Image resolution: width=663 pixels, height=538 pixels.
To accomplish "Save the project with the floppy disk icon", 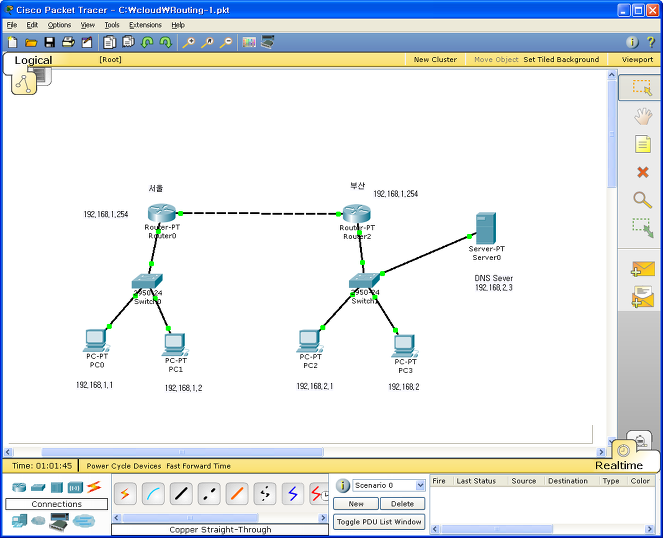I will pos(50,42).
